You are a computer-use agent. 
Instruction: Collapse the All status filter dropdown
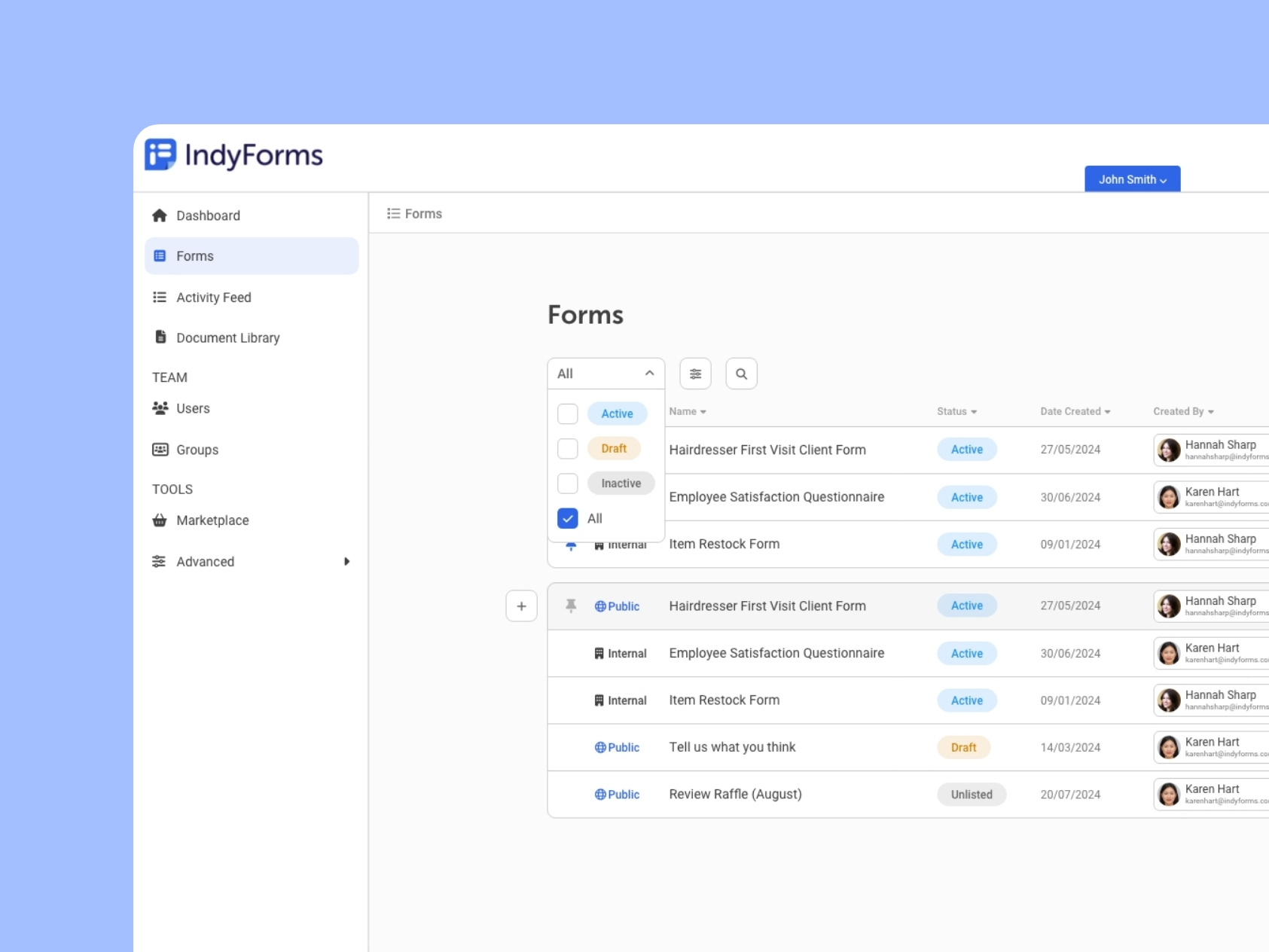click(x=648, y=373)
